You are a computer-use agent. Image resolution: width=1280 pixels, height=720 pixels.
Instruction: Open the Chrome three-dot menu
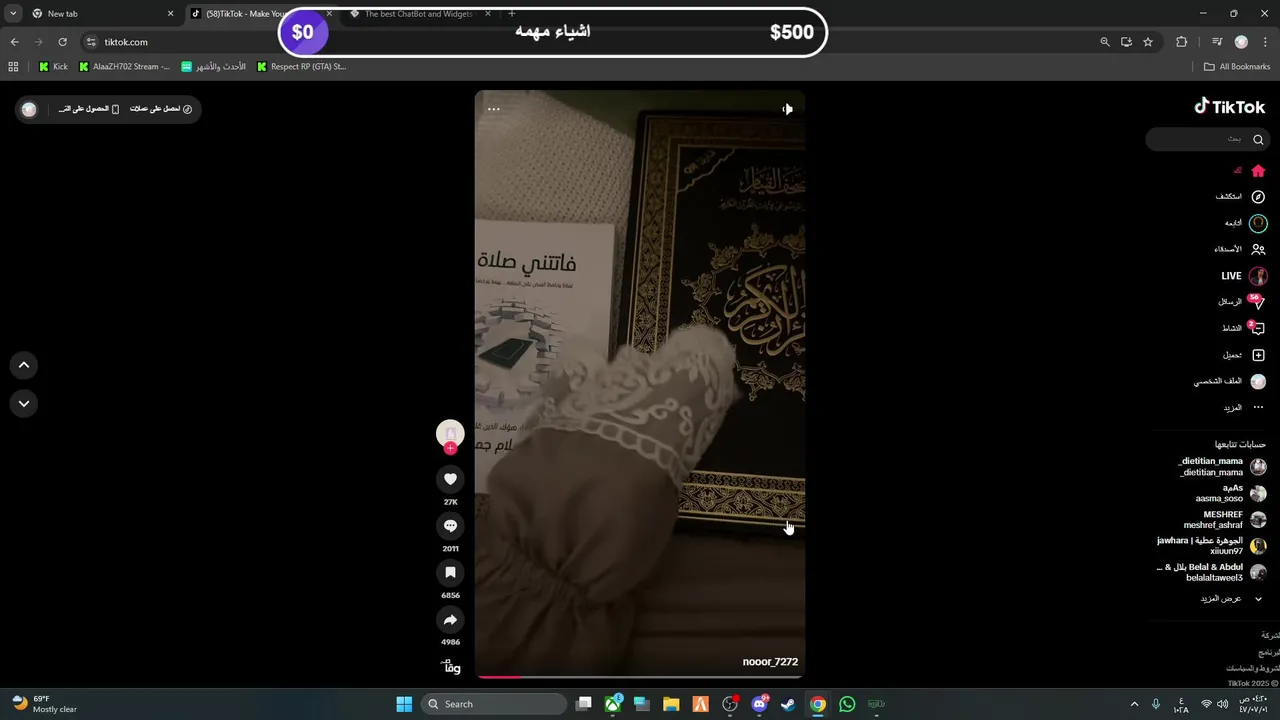click(1265, 42)
